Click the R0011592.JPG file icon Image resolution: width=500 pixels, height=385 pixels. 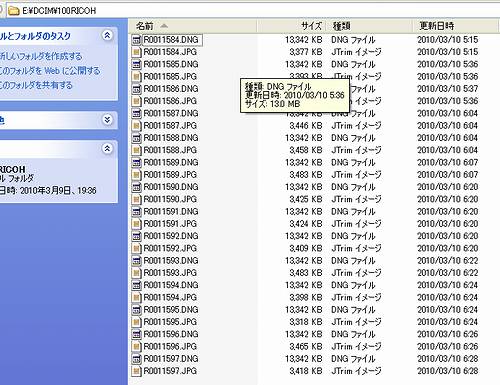pyautogui.click(x=136, y=248)
